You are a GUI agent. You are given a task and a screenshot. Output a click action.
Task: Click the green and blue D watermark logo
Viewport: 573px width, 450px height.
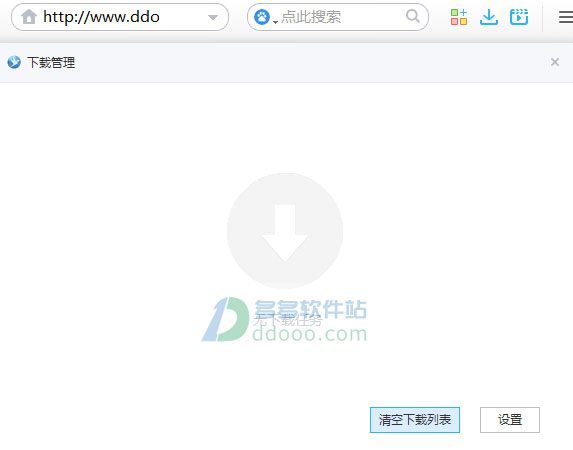click(225, 319)
